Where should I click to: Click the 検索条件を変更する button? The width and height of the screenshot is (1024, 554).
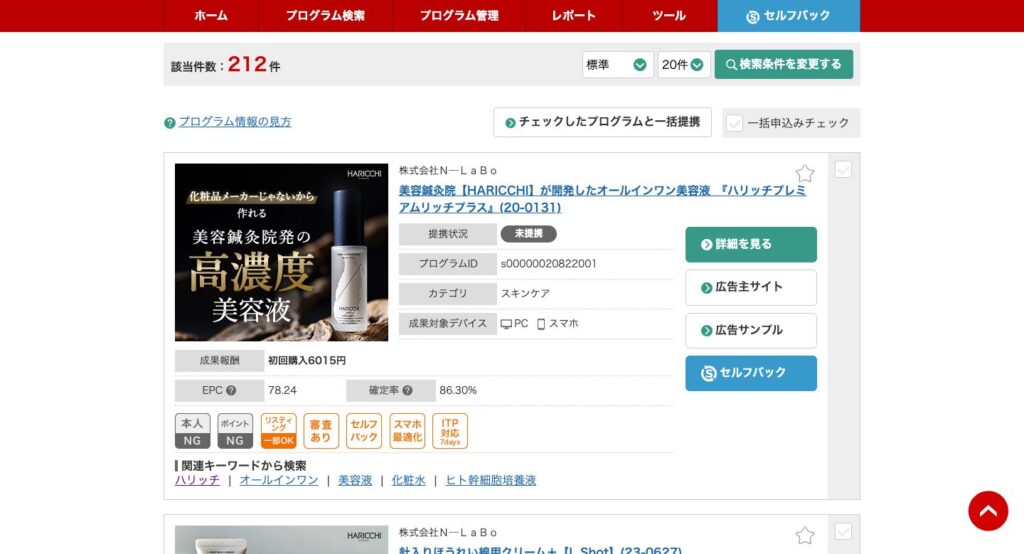[784, 65]
